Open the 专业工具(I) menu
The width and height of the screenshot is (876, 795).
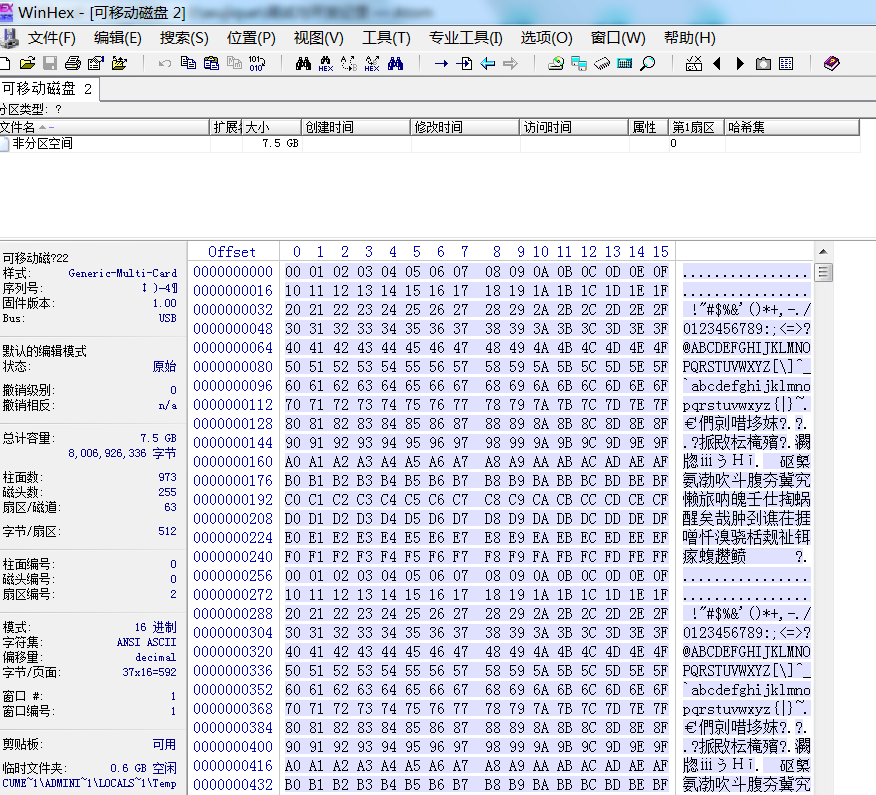click(x=466, y=38)
